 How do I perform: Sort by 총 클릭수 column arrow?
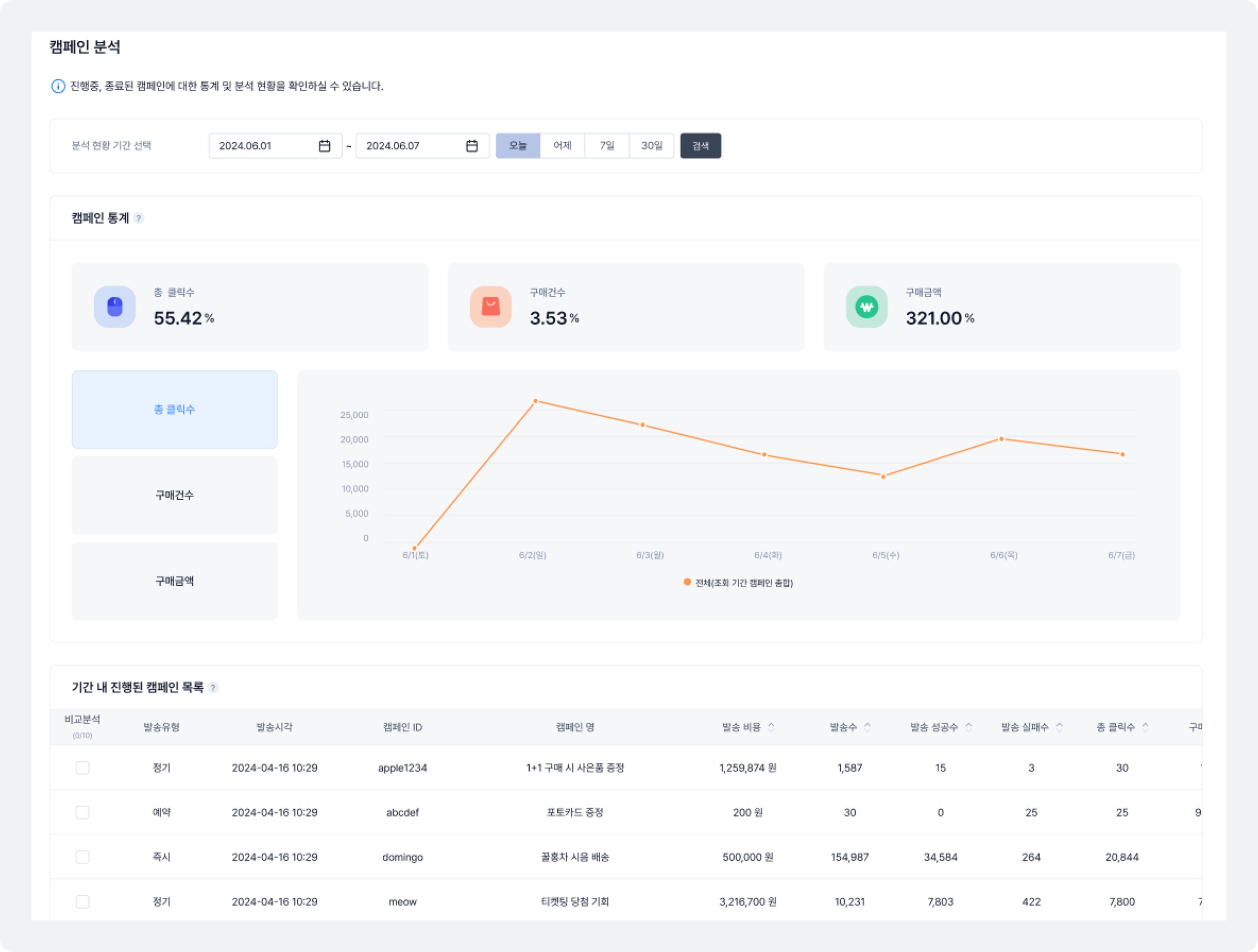point(1145,727)
